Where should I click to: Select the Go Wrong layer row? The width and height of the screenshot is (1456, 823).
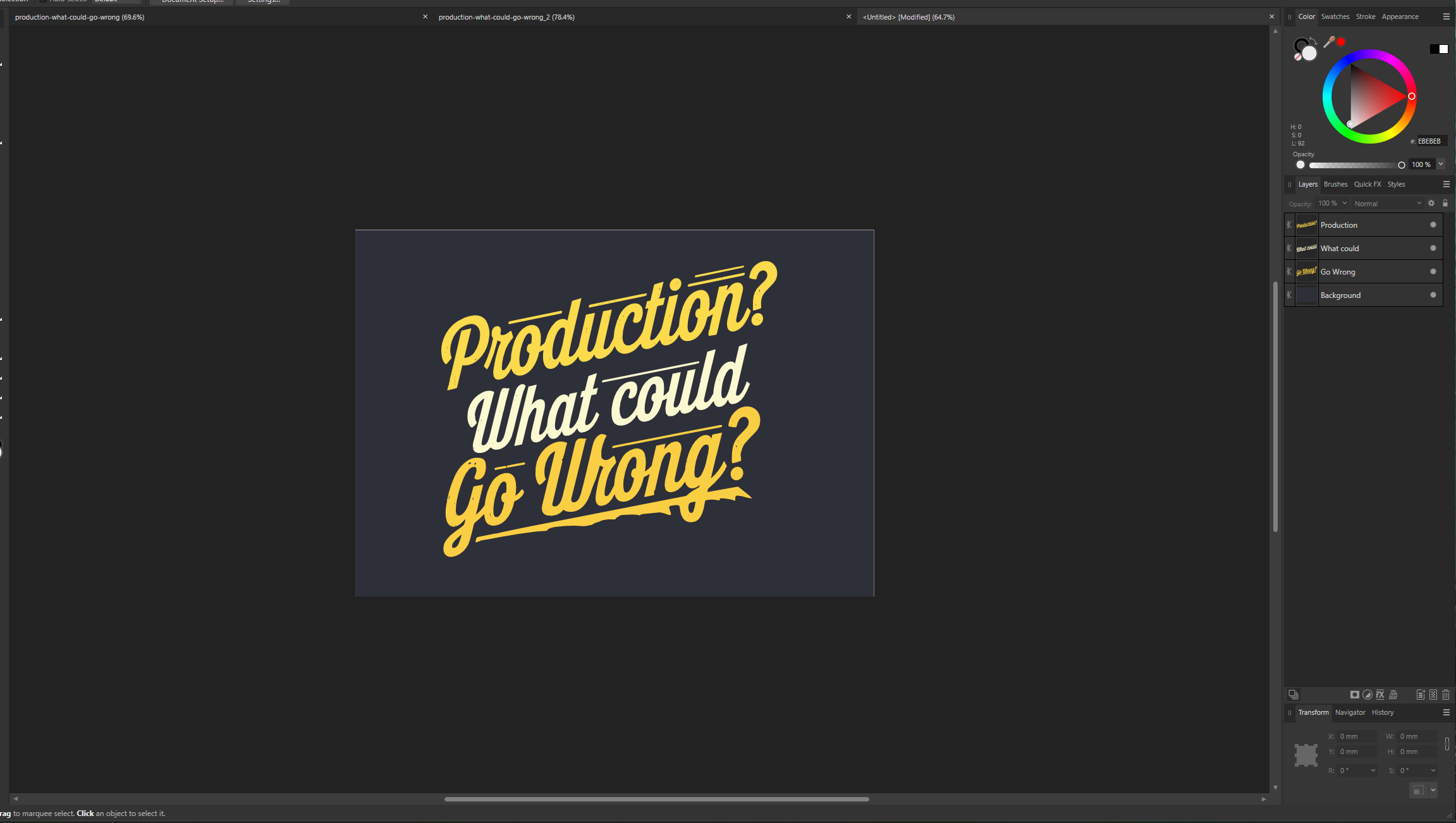pos(1364,271)
